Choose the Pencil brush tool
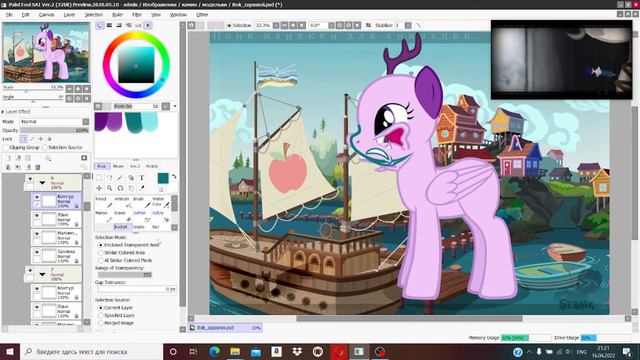Screen dimensions: 640x360 pos(103,202)
